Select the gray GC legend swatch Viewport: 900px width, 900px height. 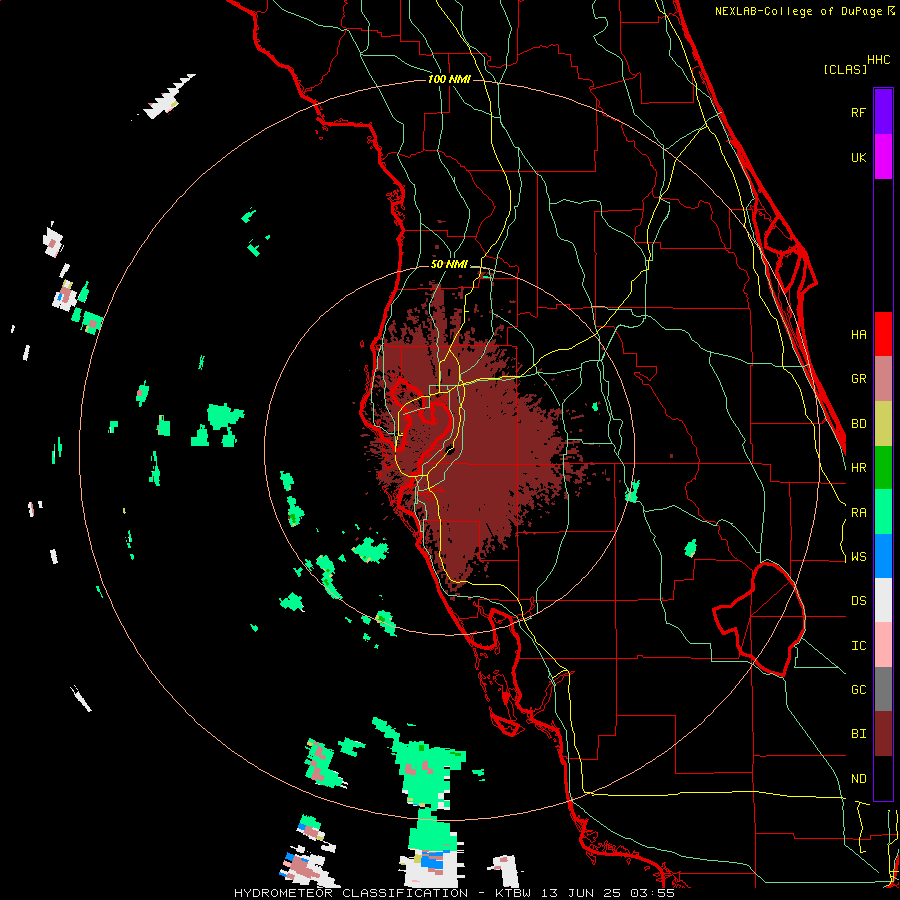[x=883, y=689]
